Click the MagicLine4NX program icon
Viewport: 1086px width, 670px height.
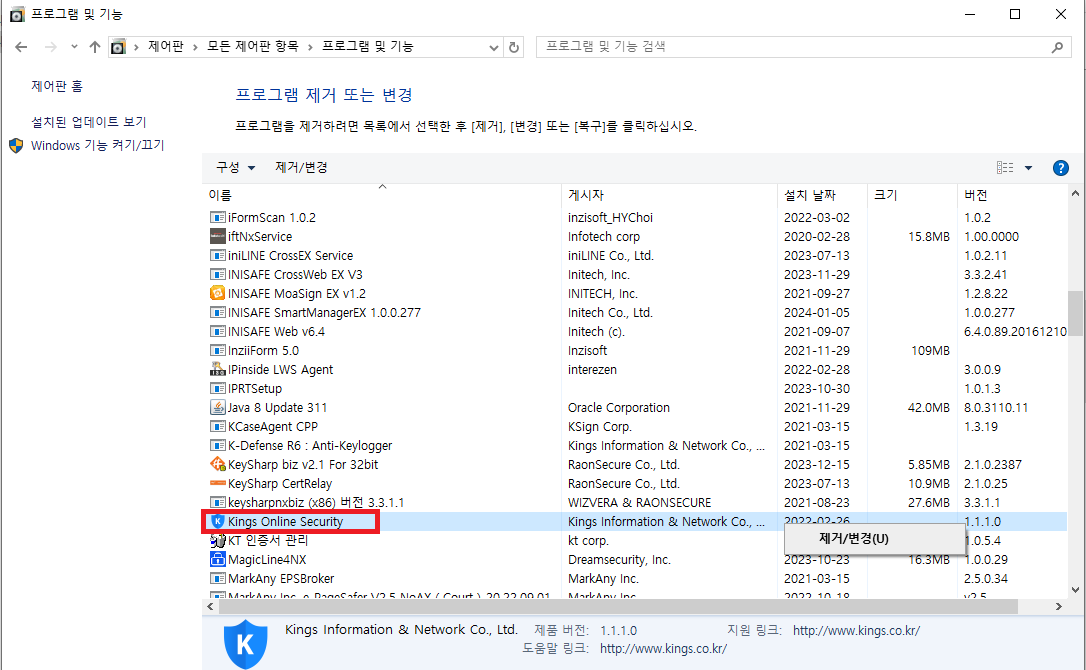click(217, 559)
